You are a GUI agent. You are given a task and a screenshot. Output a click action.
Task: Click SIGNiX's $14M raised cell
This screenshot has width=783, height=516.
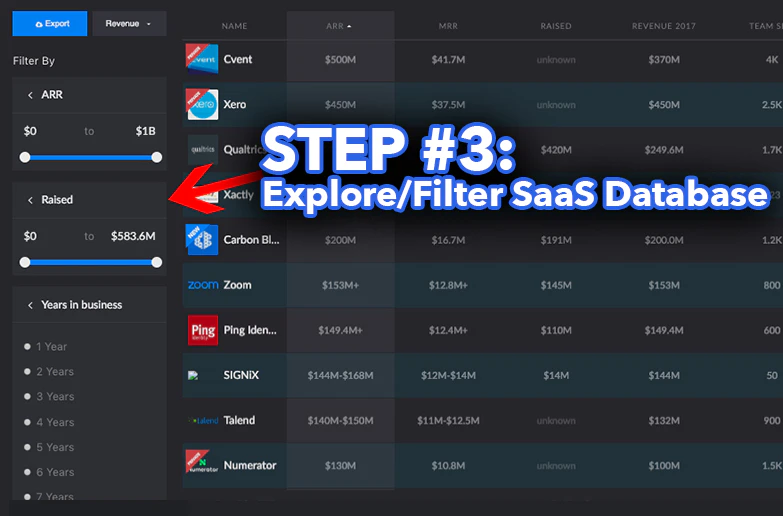tap(556, 376)
